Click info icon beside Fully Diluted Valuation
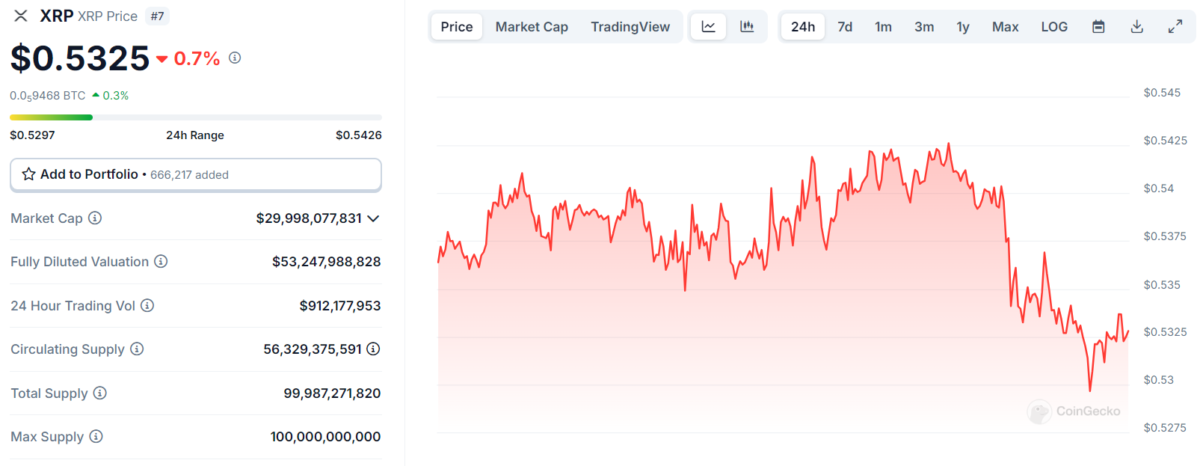The image size is (1200, 466). click(x=161, y=262)
